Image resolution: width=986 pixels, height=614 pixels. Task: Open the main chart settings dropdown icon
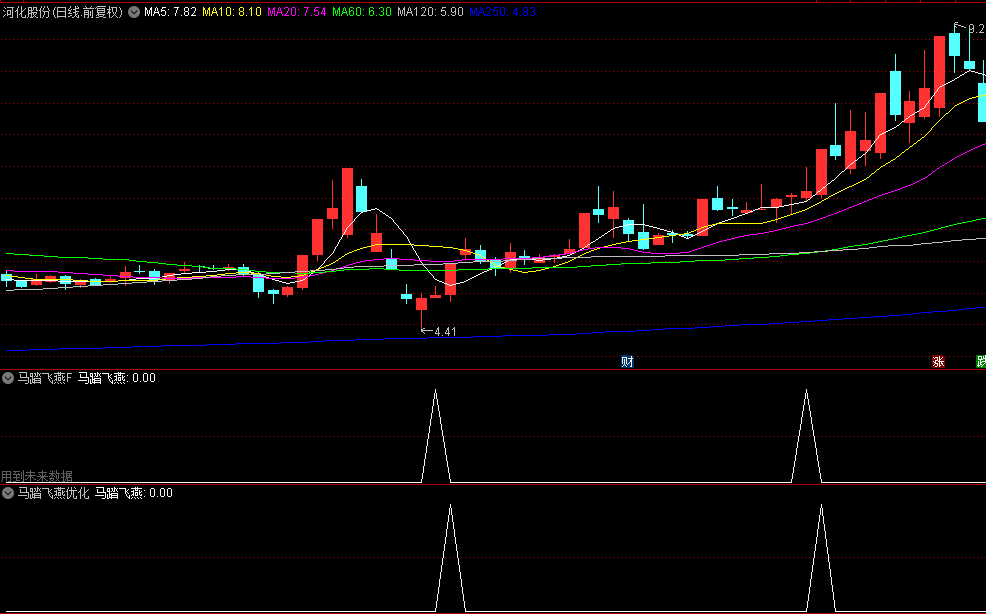134,11
